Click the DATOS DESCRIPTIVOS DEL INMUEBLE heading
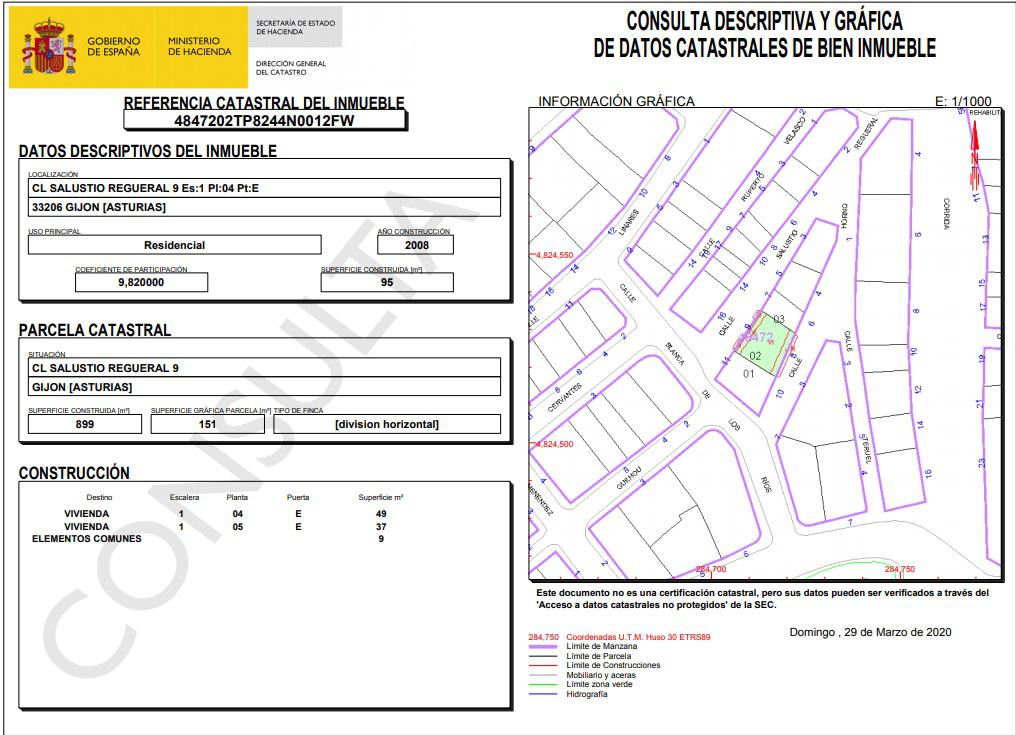This screenshot has height=735, width=1016. coord(148,151)
